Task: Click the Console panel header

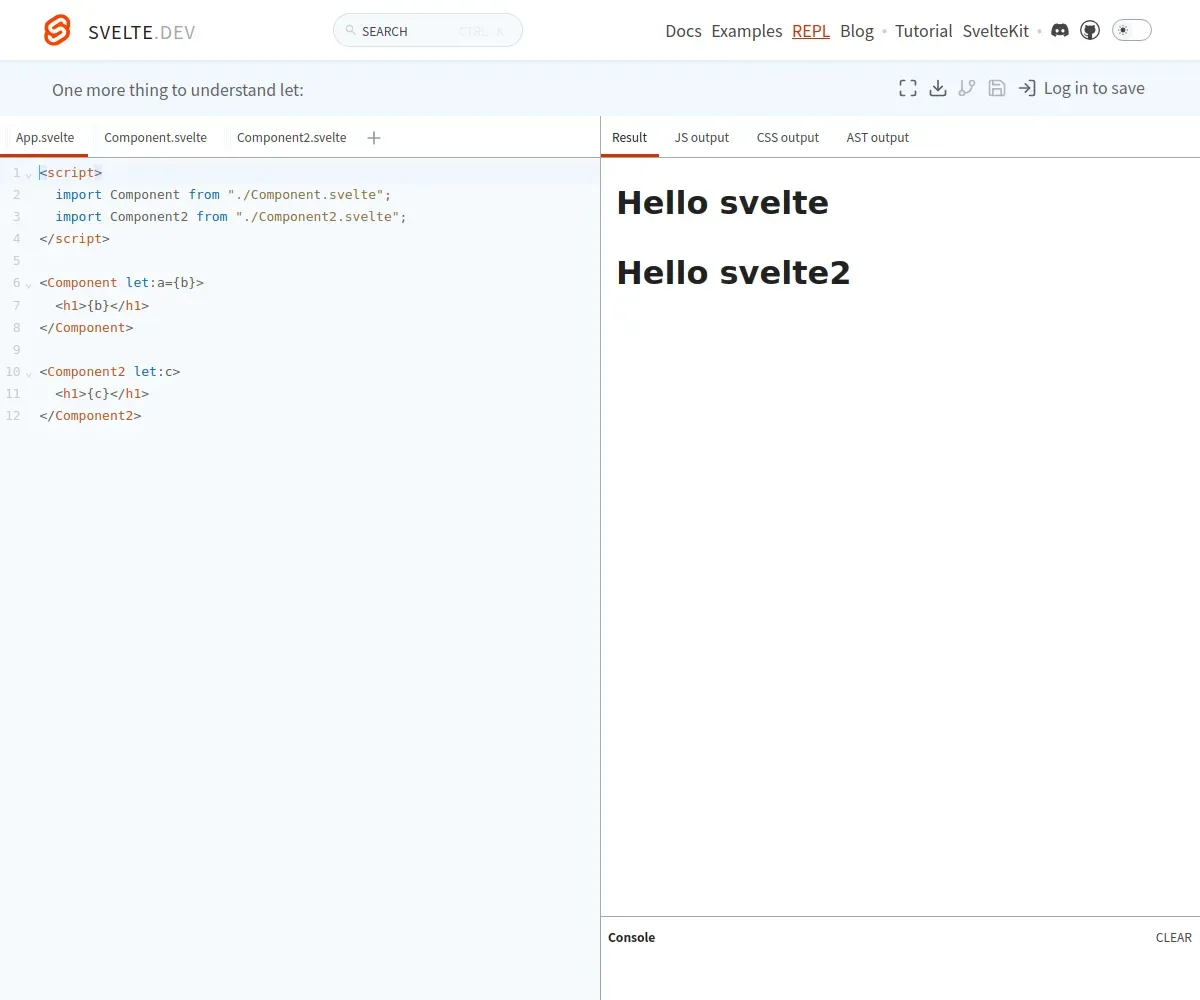Action: 900,938
